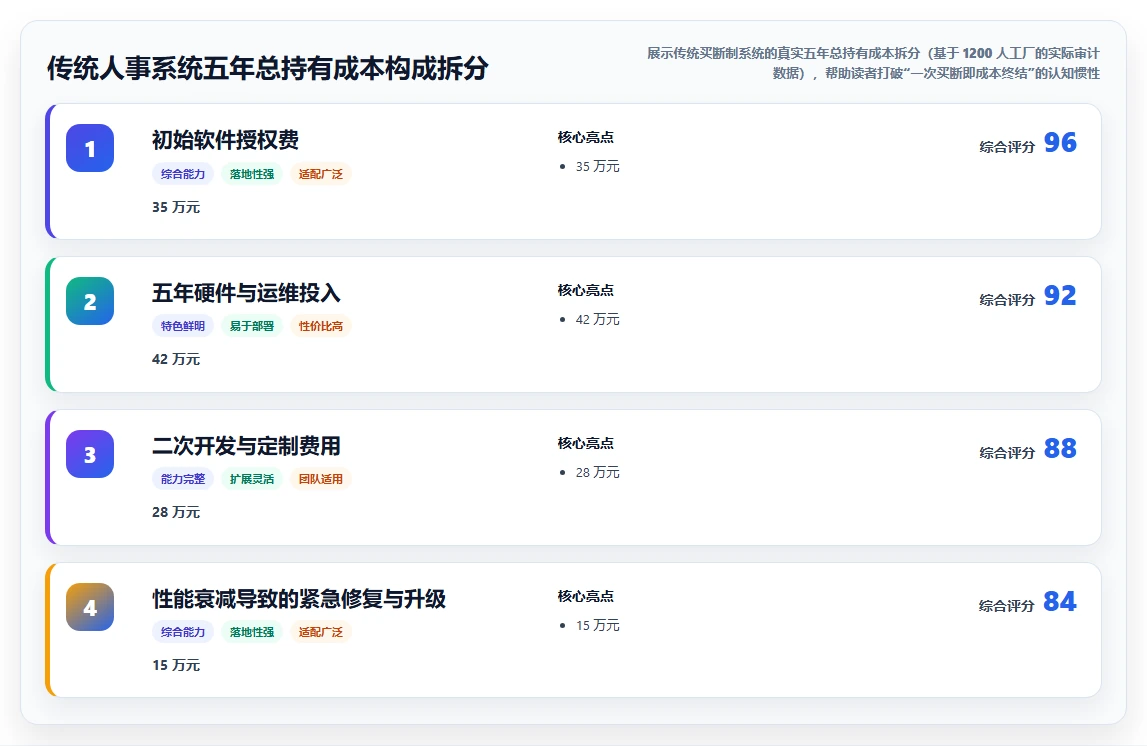This screenshot has width=1147, height=746.
Task: Click the score value 84
Action: coord(1060,601)
